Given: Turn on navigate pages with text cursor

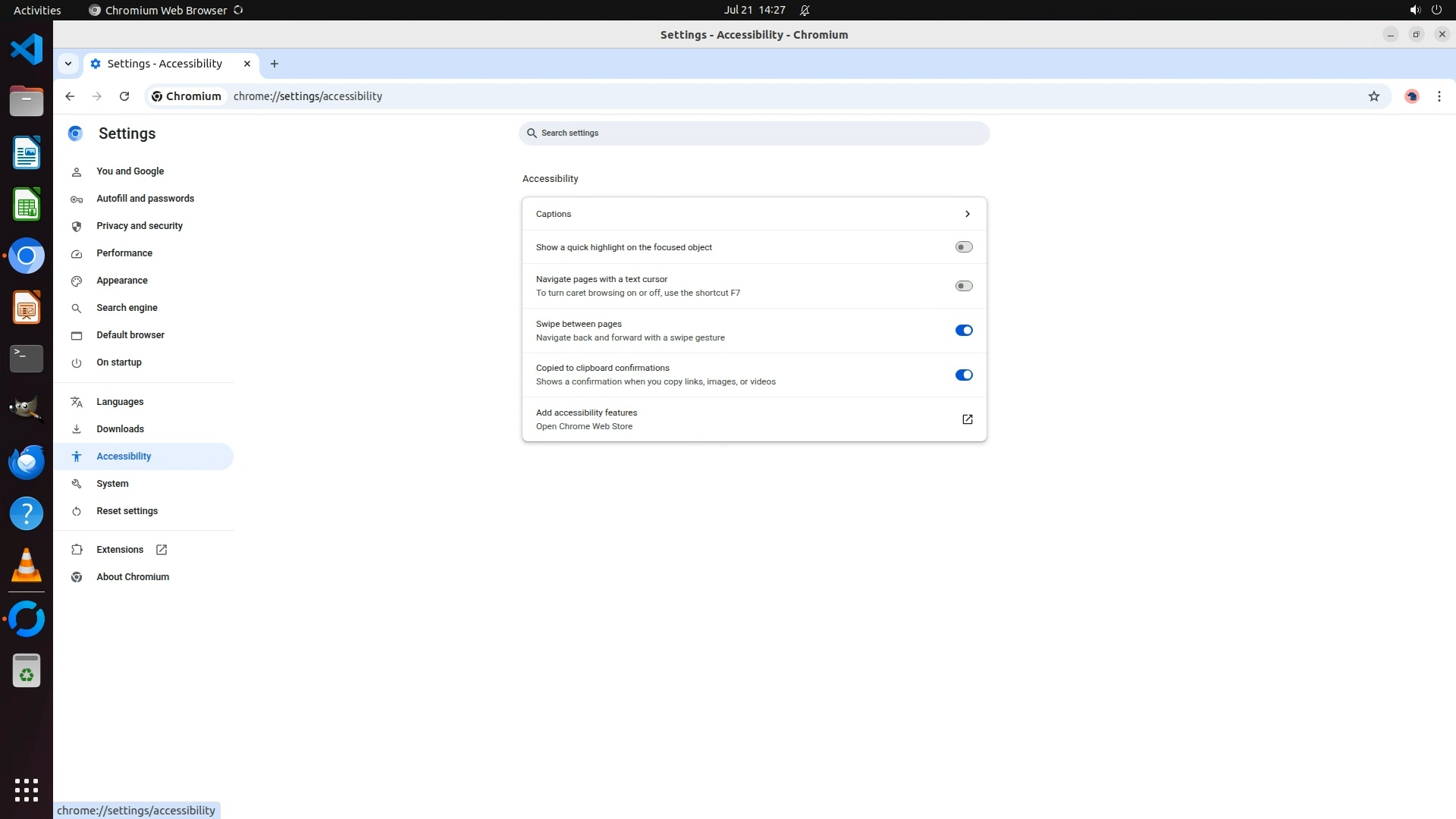Looking at the screenshot, I should click(963, 286).
